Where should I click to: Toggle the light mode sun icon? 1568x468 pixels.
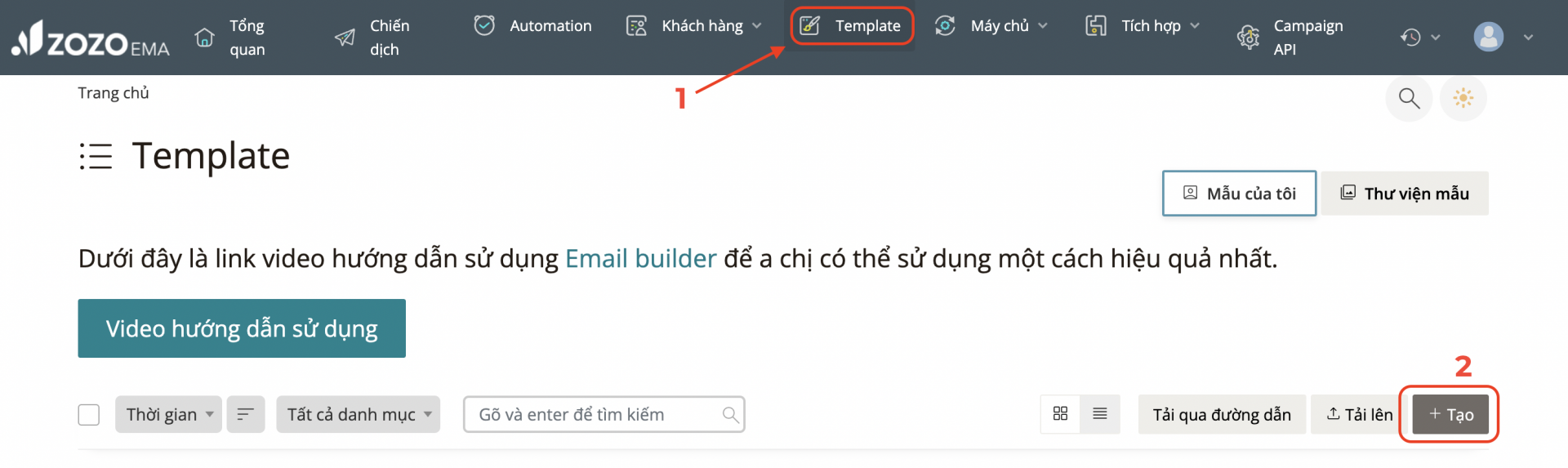[1463, 98]
